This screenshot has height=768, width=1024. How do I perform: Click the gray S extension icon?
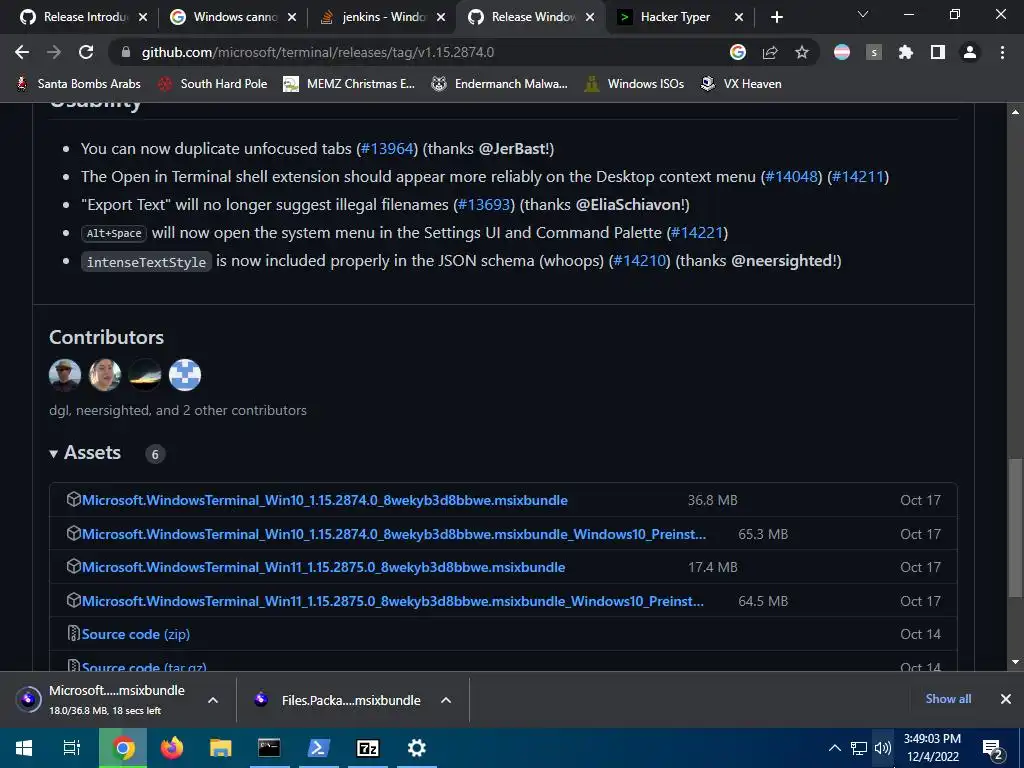[x=874, y=52]
